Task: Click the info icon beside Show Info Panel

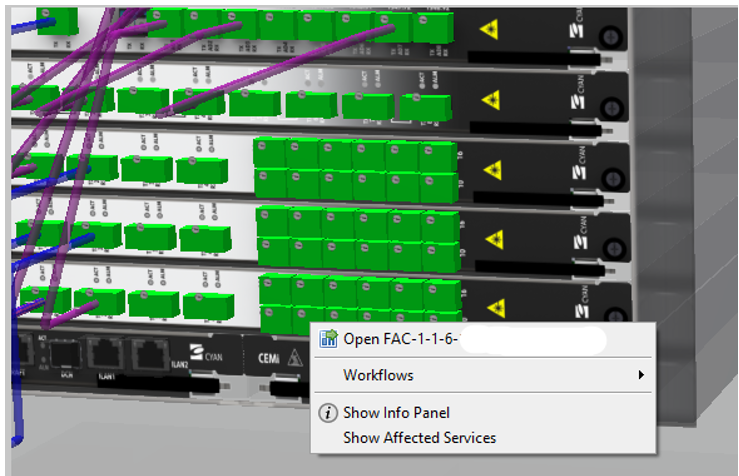Action: point(328,413)
